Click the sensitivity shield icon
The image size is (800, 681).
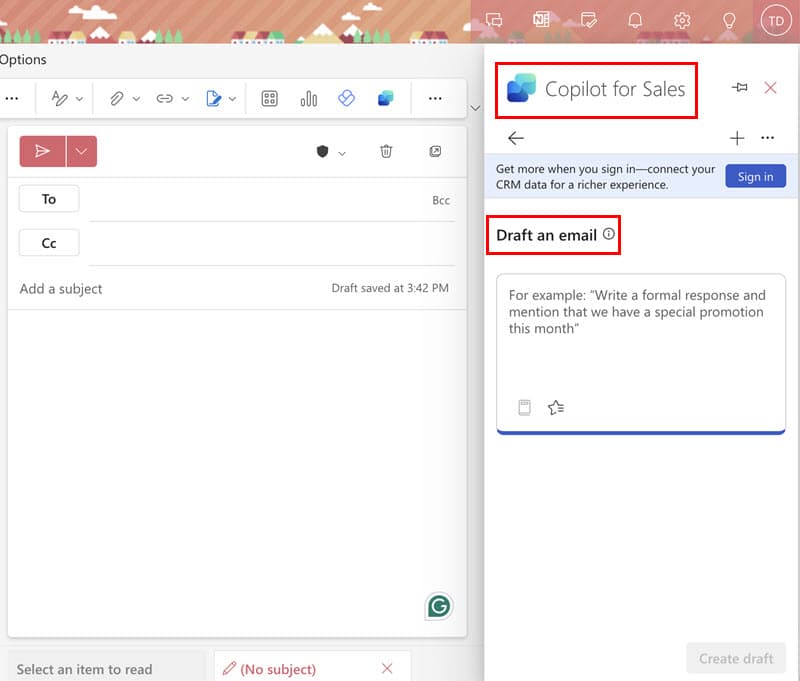pos(322,152)
